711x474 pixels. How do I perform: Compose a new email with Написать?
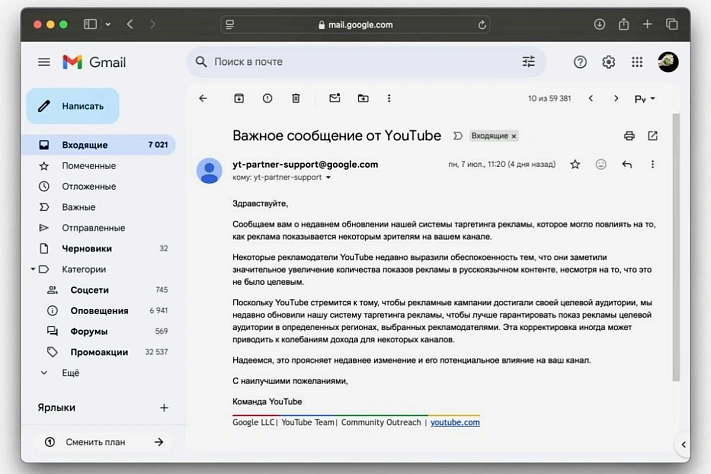73,106
